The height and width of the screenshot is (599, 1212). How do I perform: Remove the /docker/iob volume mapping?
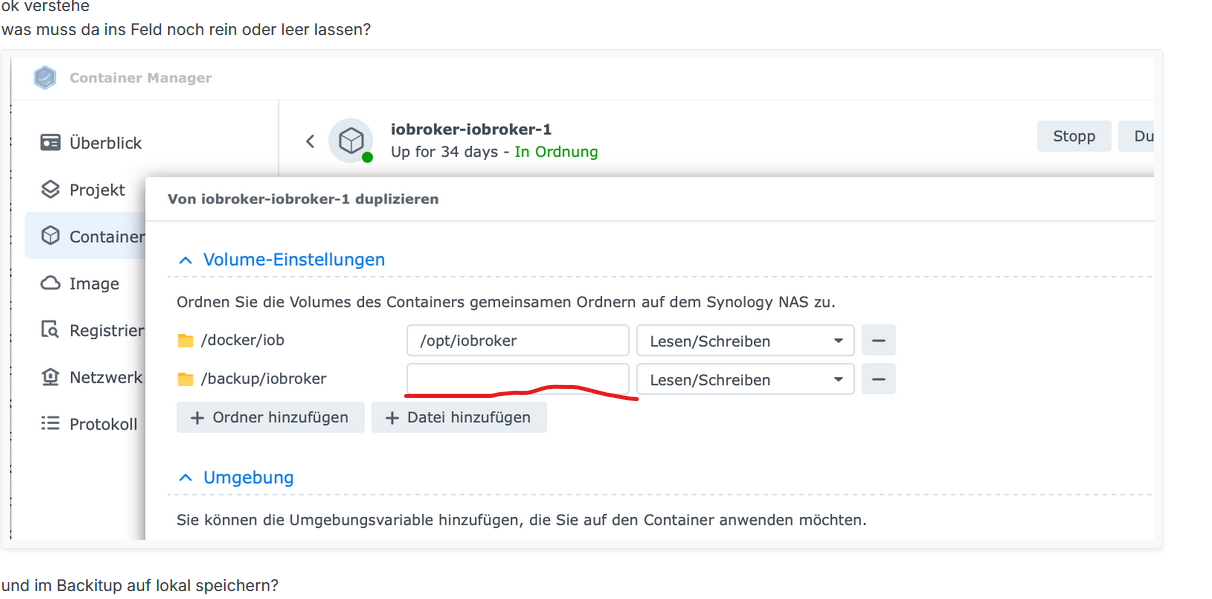[878, 341]
